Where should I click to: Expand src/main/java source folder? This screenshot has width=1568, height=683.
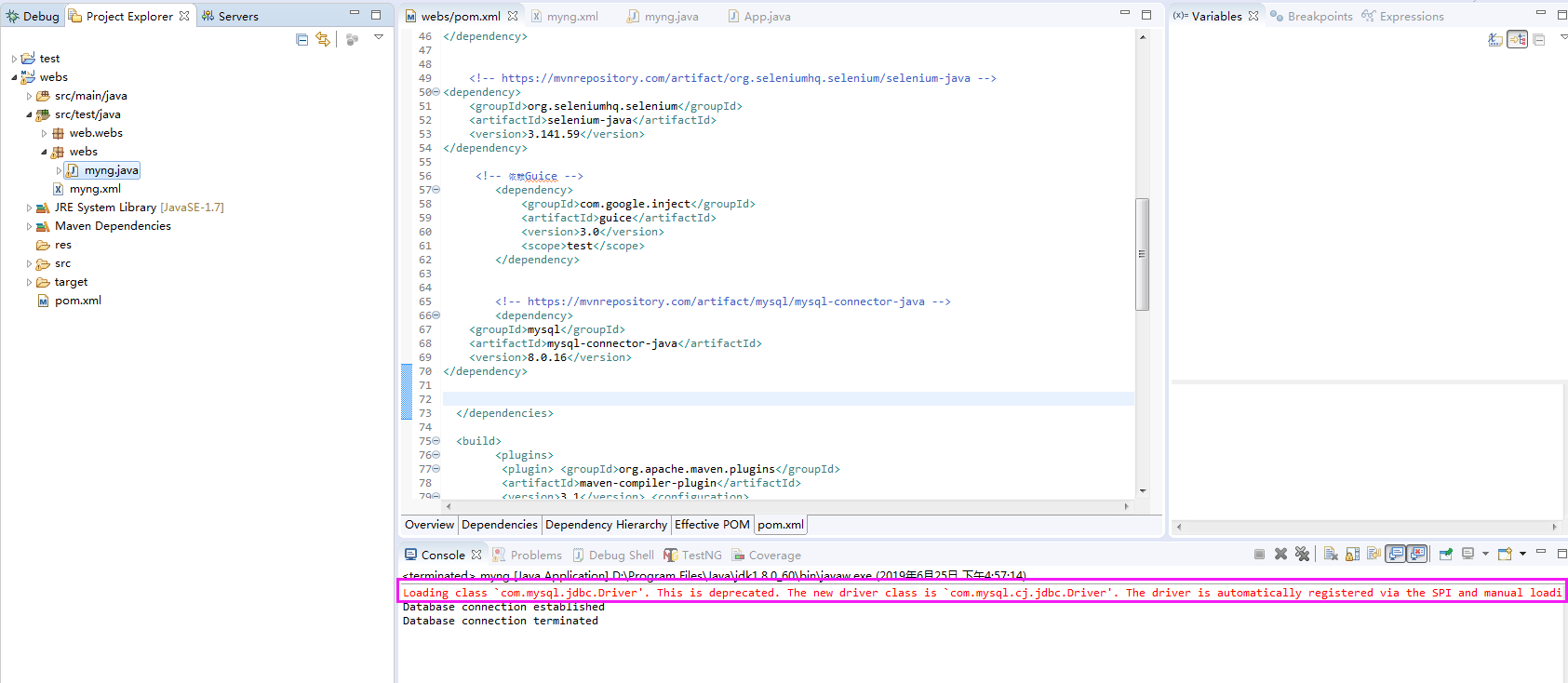coord(29,96)
